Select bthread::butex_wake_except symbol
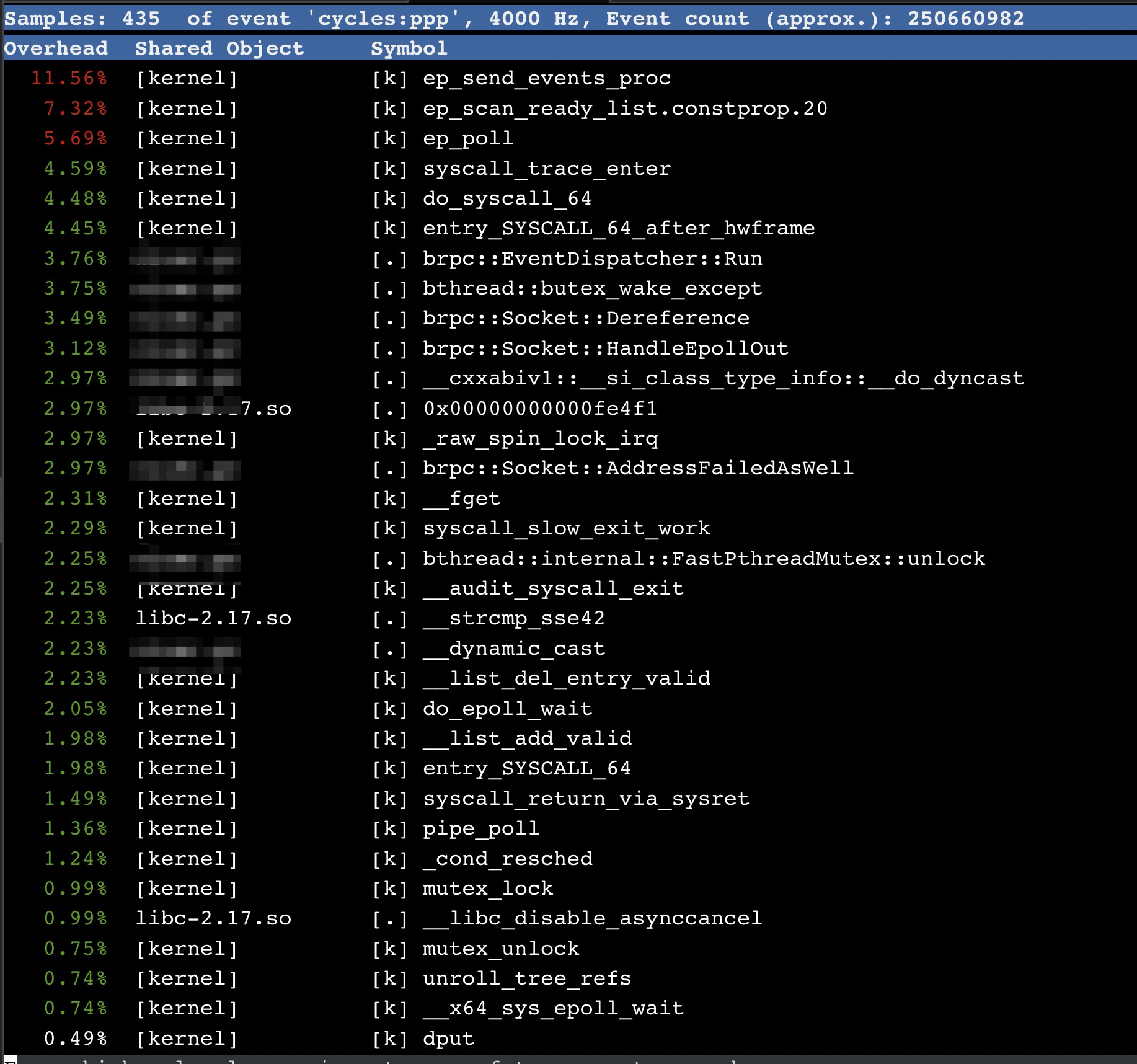Screen dimensions: 1137x1064 coord(592,288)
